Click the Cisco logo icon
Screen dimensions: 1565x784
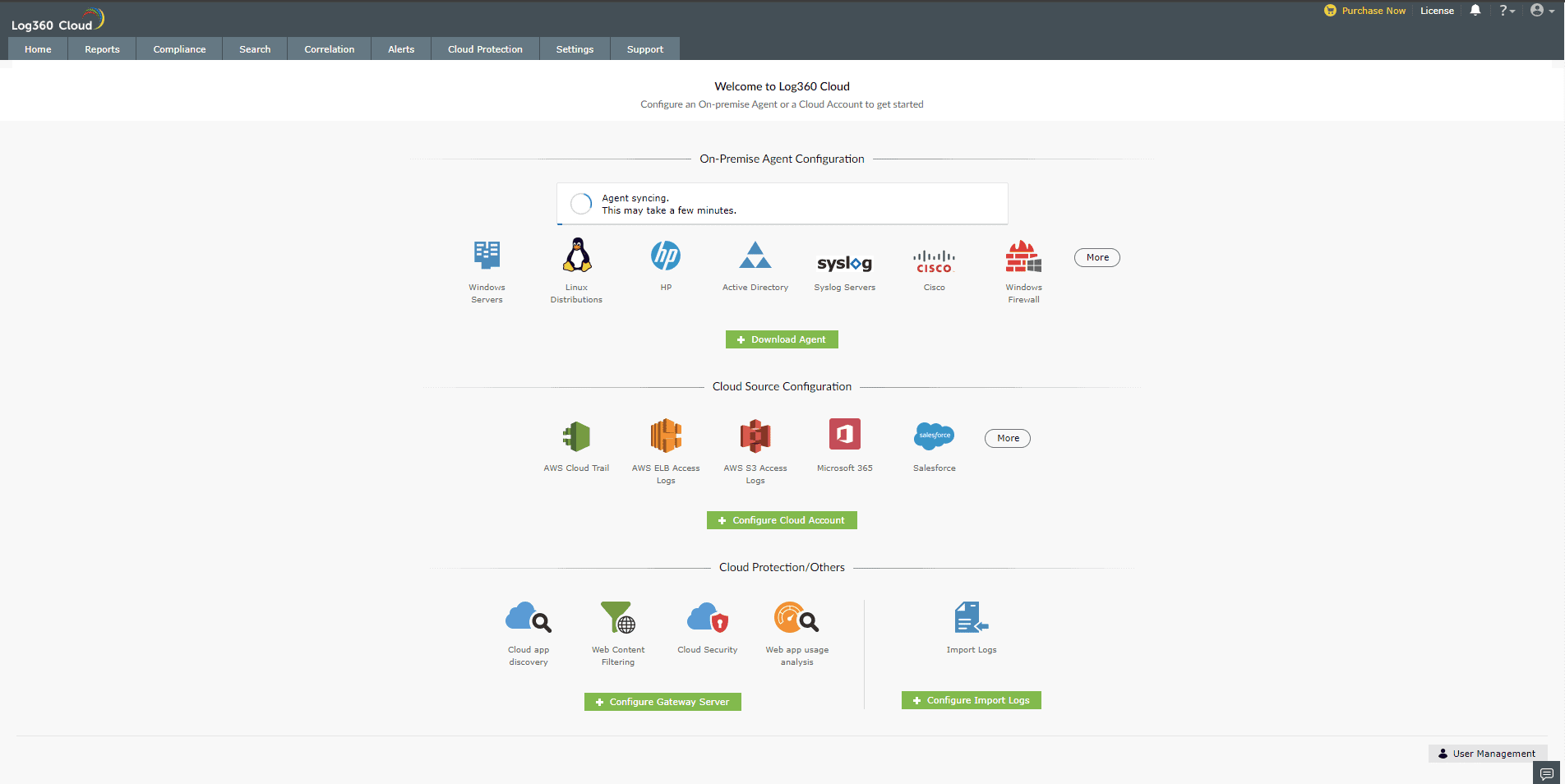coord(935,261)
